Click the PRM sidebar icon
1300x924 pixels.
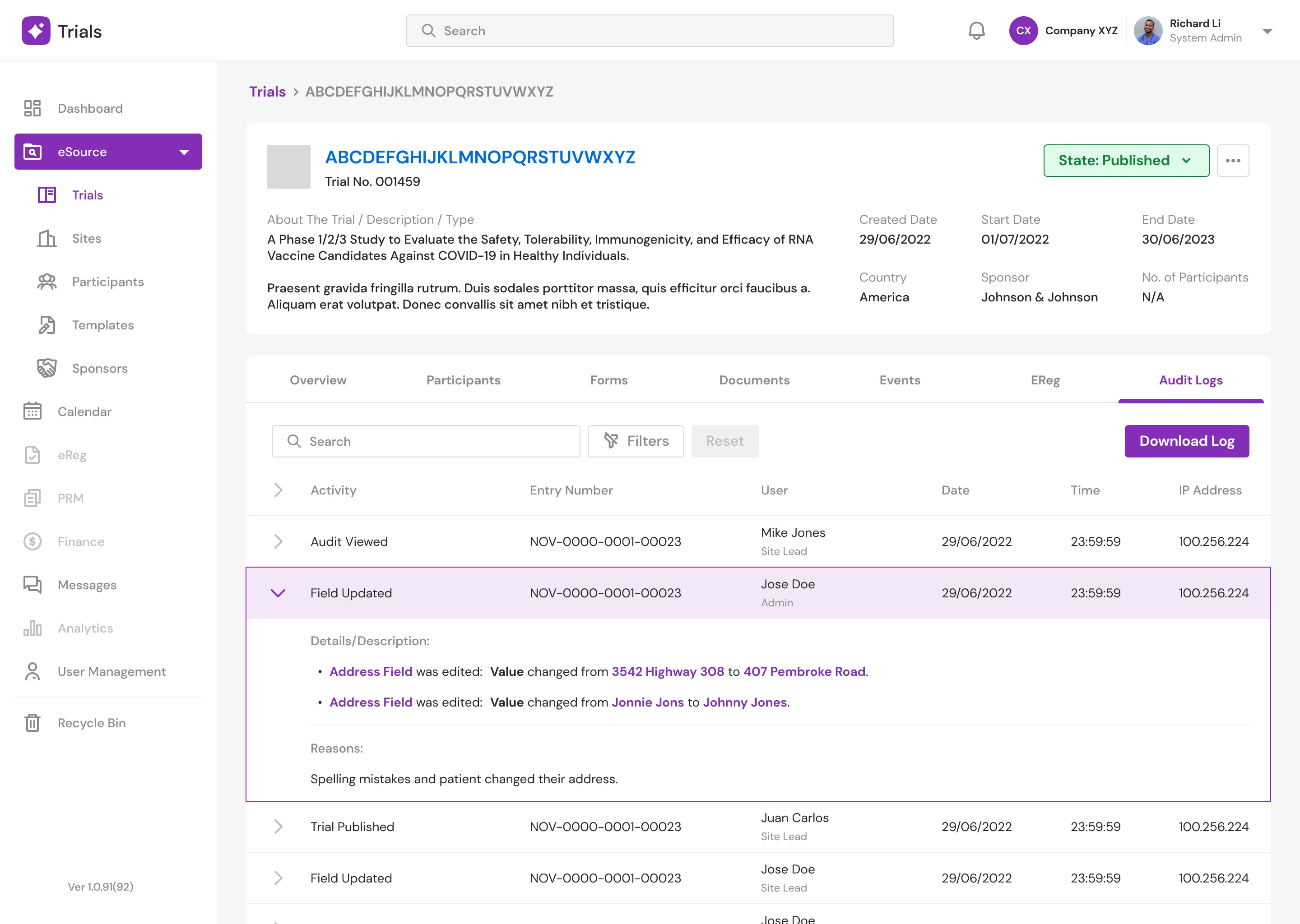32,498
